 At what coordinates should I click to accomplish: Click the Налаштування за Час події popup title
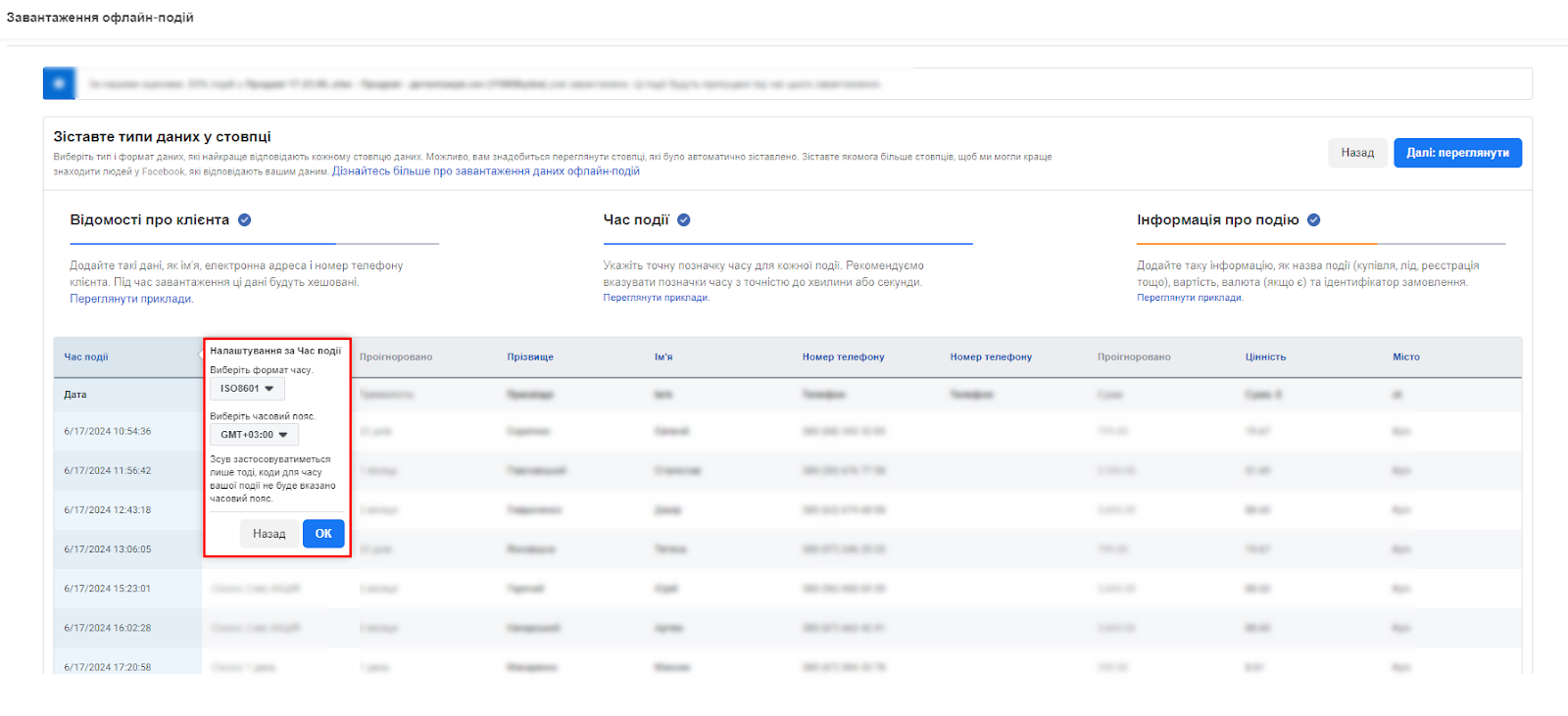[x=275, y=351]
